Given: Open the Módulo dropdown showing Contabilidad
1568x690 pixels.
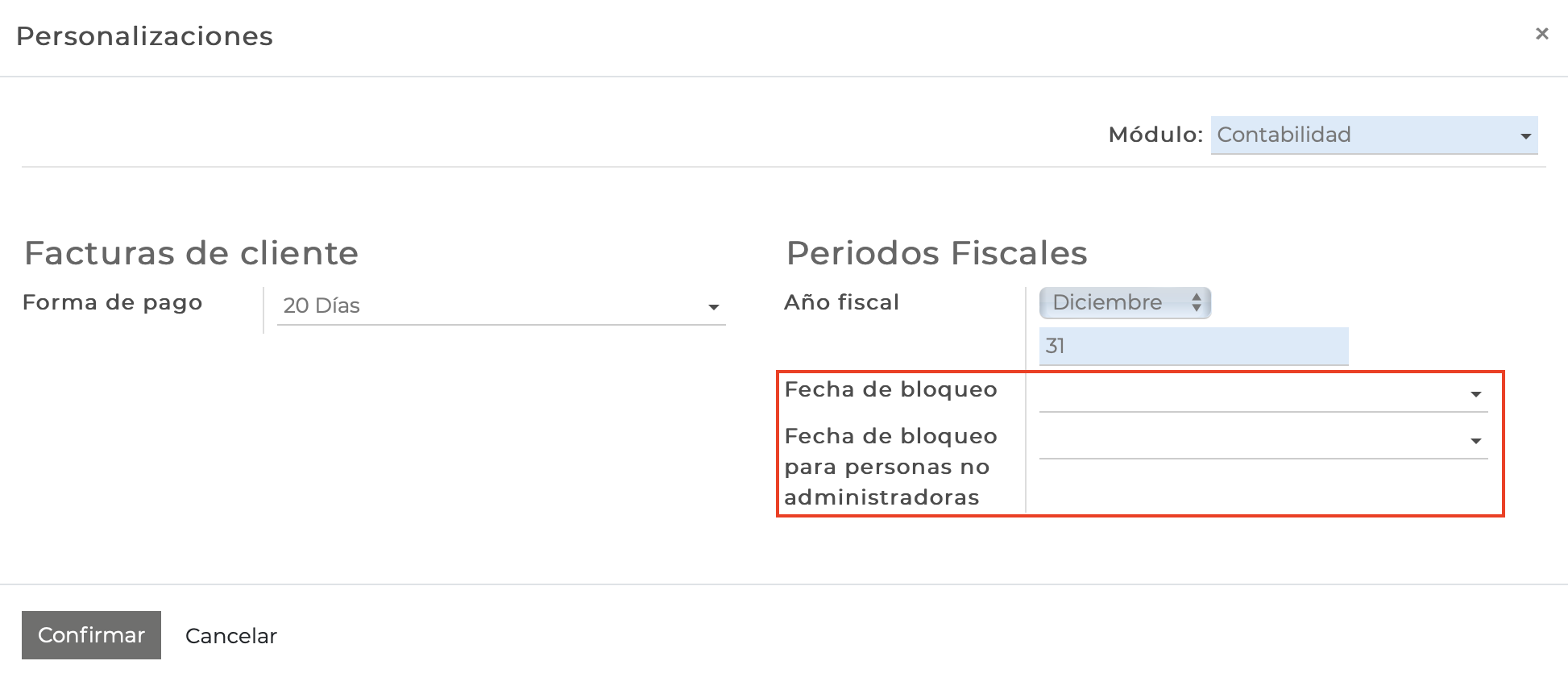Looking at the screenshot, I should [x=1372, y=135].
